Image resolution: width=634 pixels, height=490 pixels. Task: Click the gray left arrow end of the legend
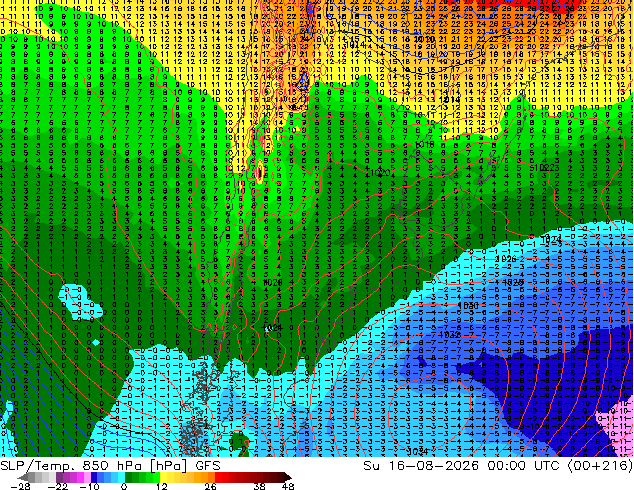(x=23, y=477)
